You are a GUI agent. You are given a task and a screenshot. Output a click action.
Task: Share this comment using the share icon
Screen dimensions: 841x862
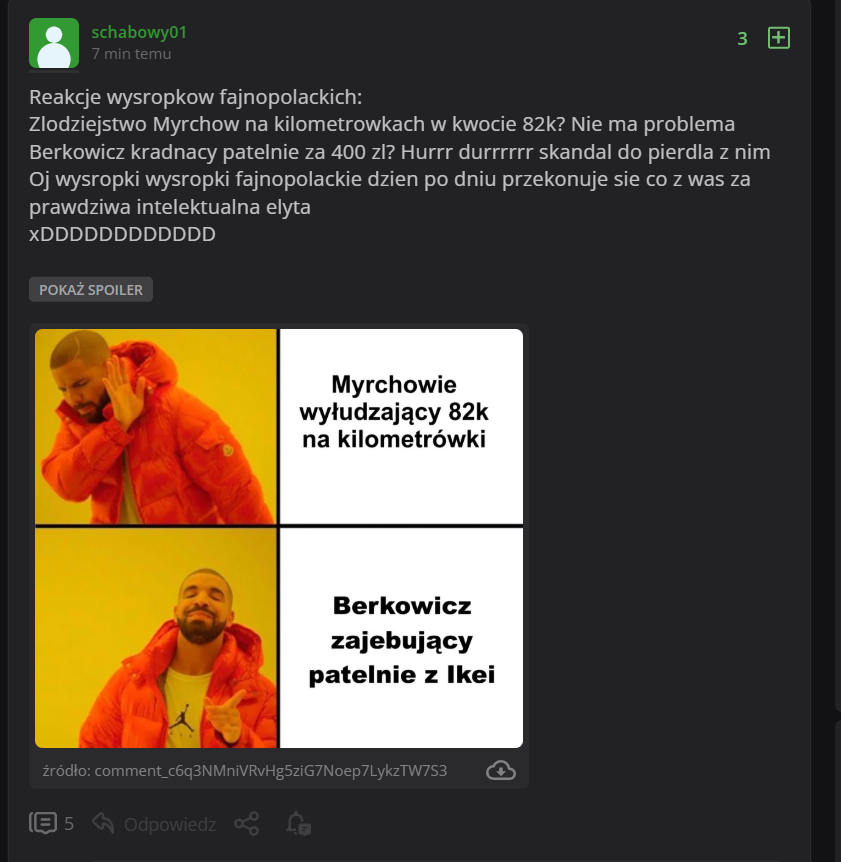tap(247, 824)
